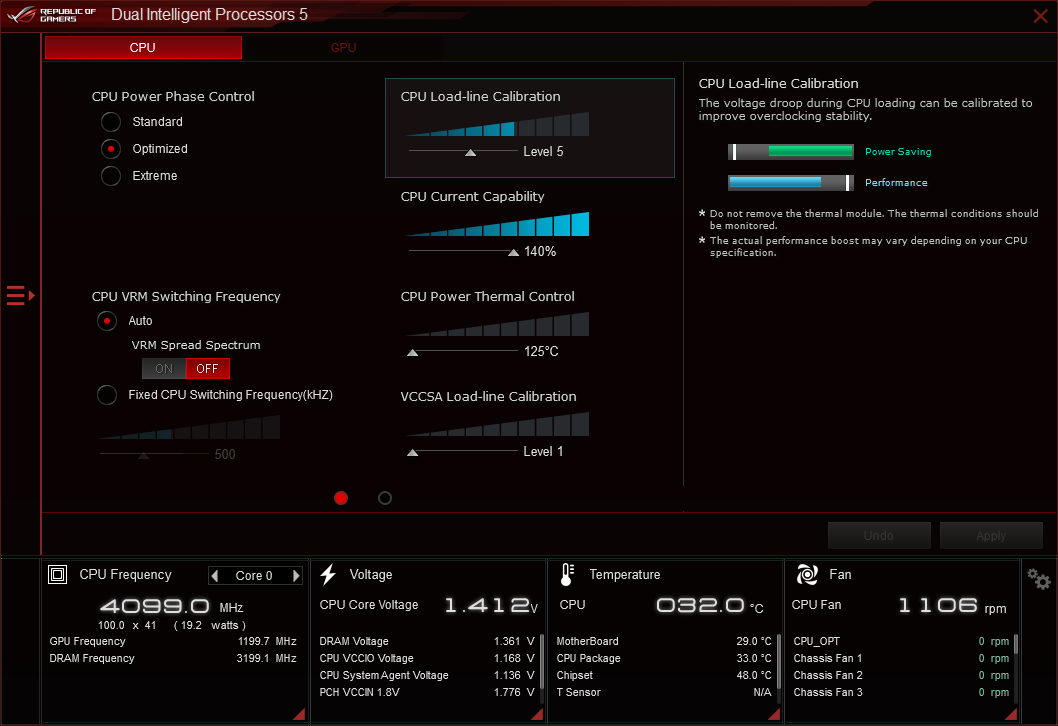Expand the Temperature panel corner triangle
1058x726 pixels.
click(774, 713)
